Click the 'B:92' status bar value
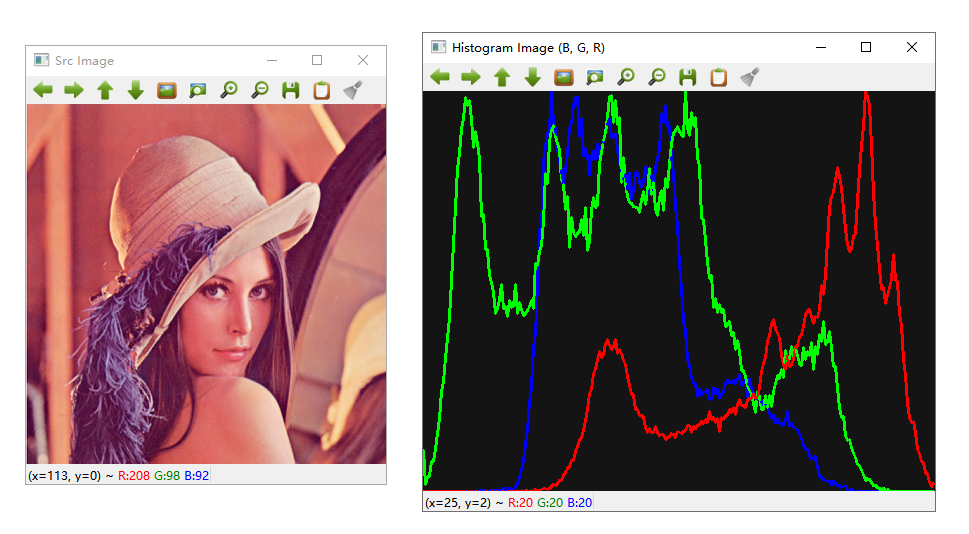 197,475
